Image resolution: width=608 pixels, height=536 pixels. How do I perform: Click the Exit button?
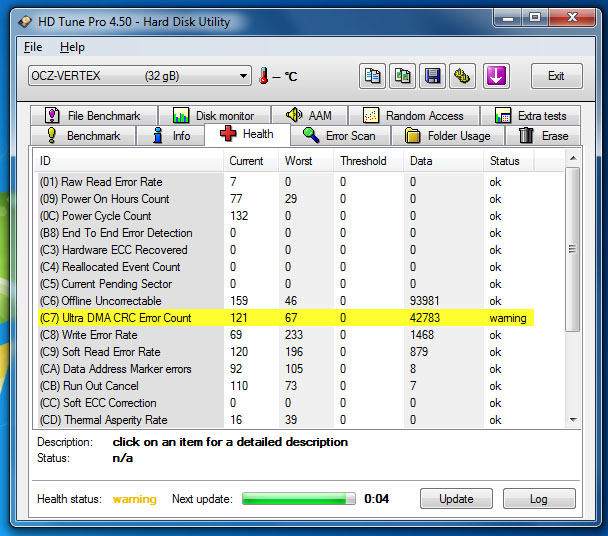[x=556, y=76]
